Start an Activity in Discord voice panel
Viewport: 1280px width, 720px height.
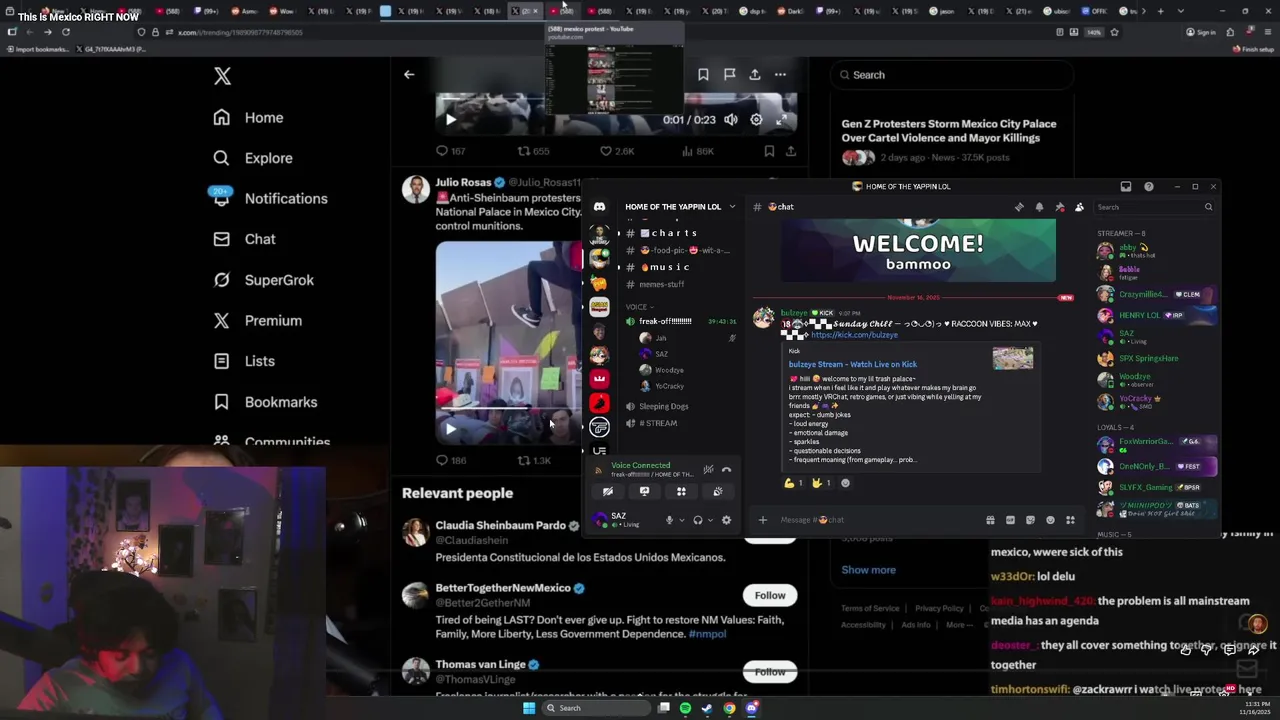(681, 491)
